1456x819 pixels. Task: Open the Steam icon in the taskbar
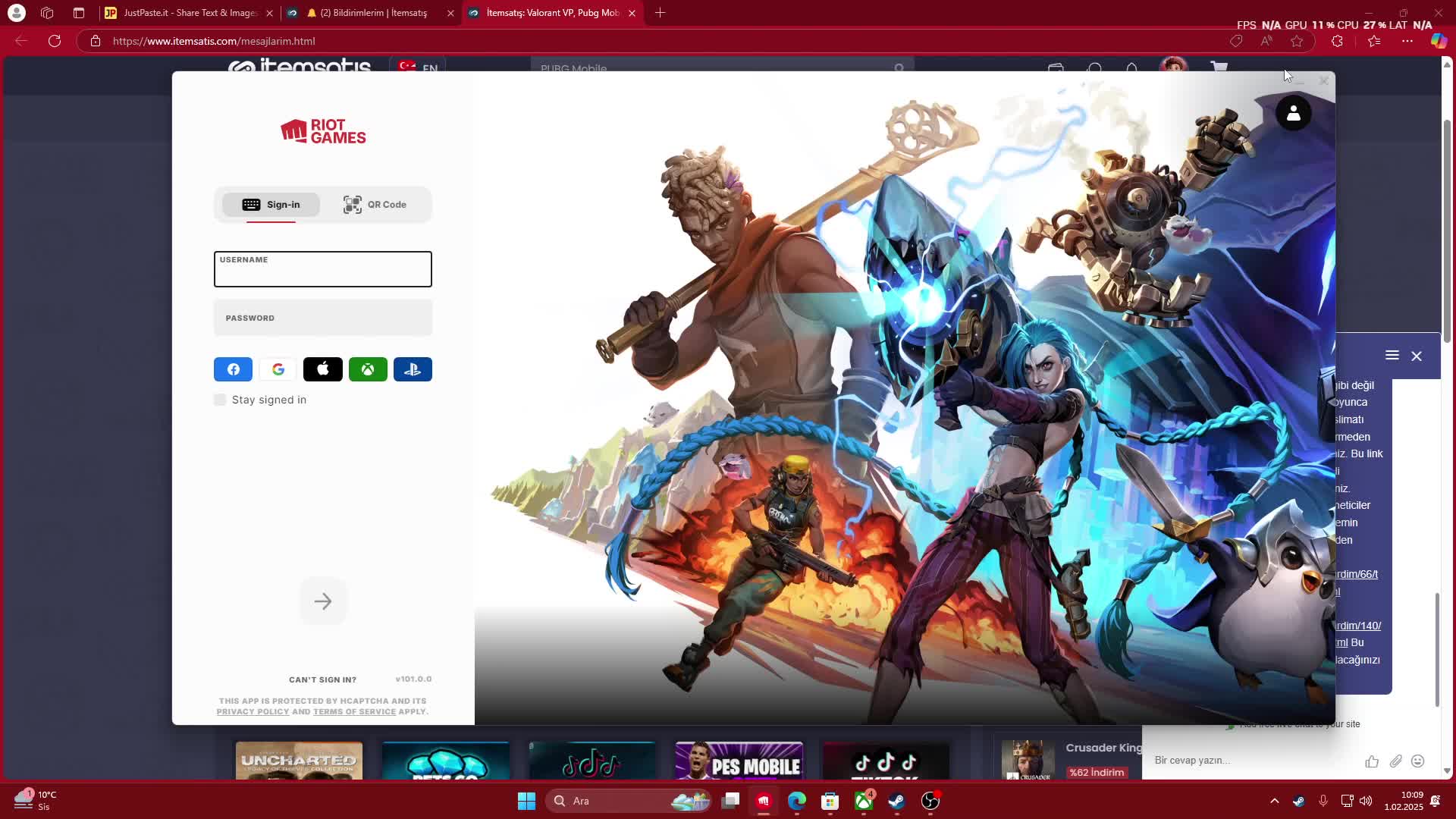point(896,801)
